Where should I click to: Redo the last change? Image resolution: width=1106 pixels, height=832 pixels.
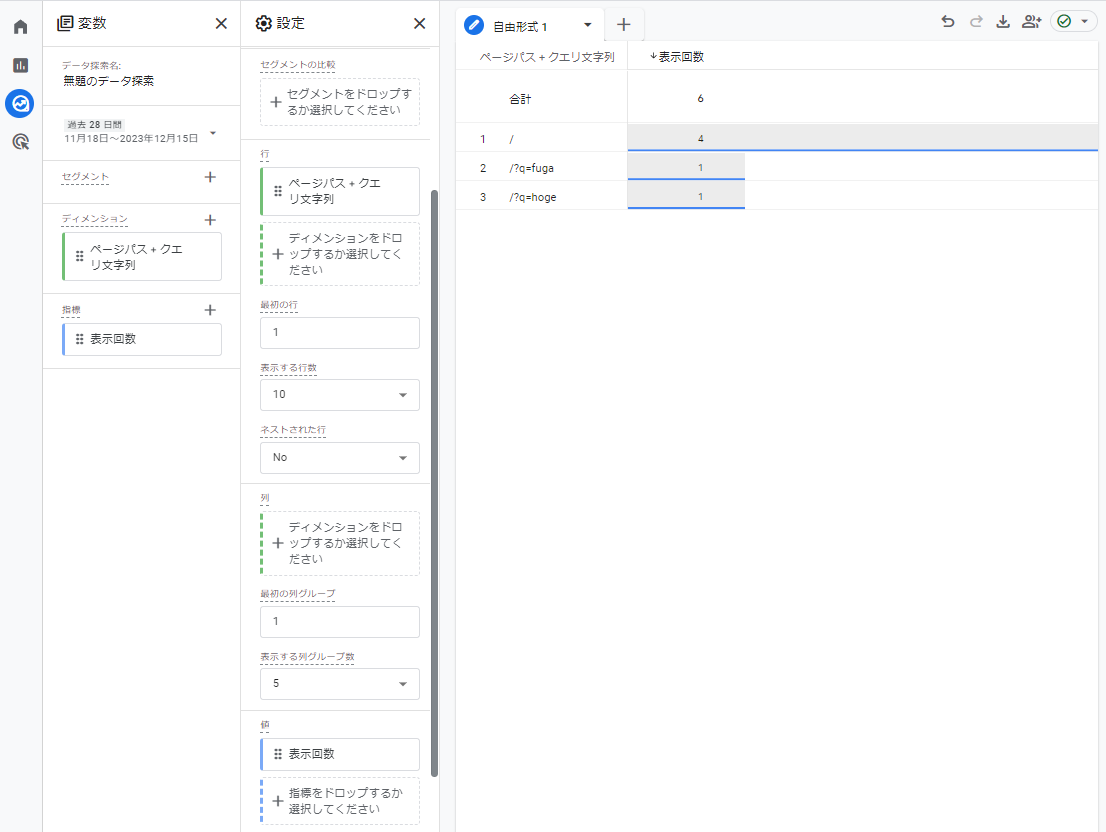[976, 22]
